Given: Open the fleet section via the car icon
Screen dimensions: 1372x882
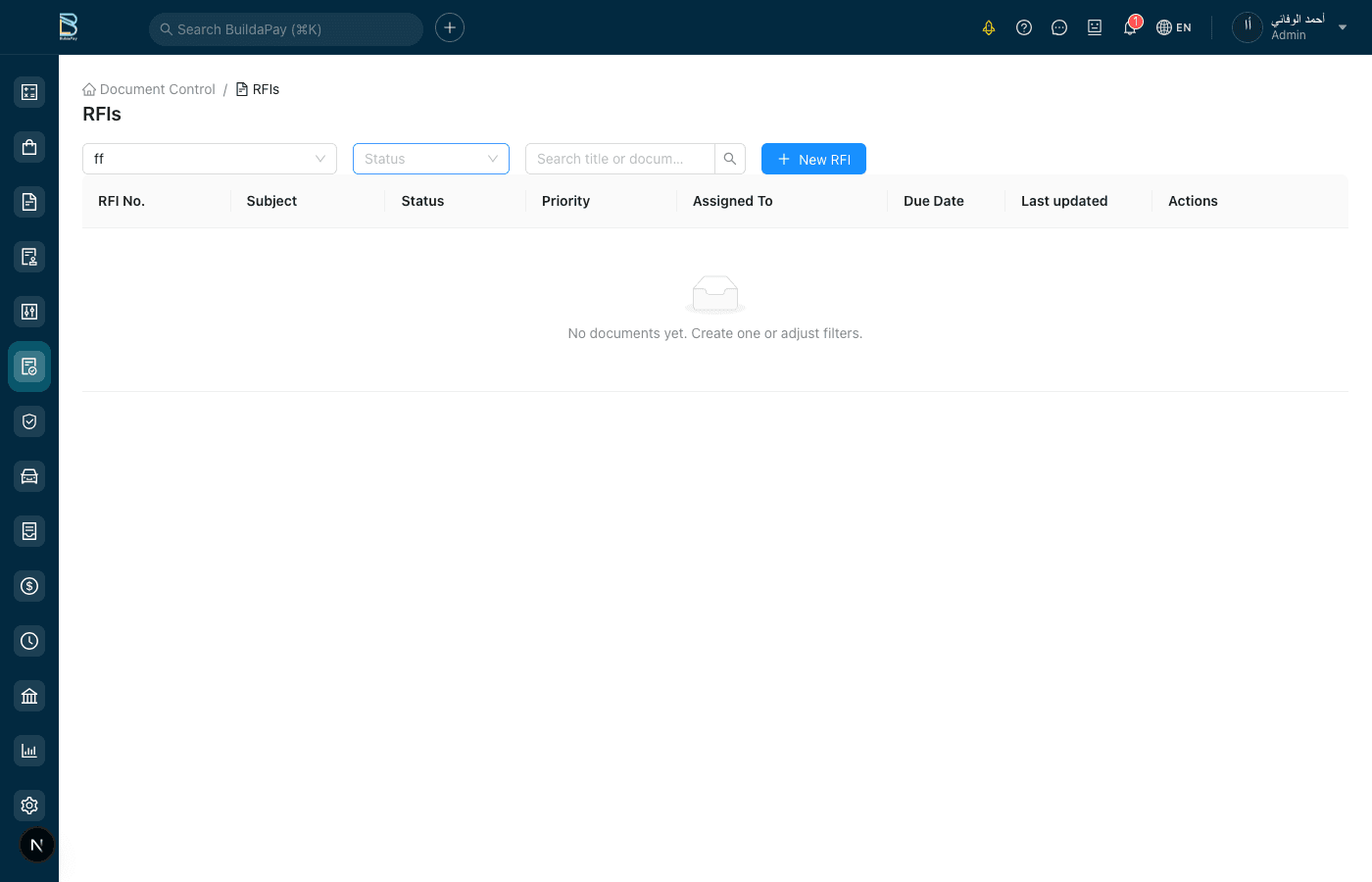Looking at the screenshot, I should point(28,475).
